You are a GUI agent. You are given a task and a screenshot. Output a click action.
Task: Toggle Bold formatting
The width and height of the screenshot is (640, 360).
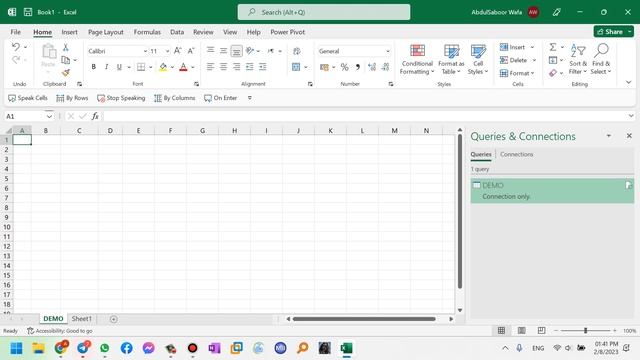[93, 67]
